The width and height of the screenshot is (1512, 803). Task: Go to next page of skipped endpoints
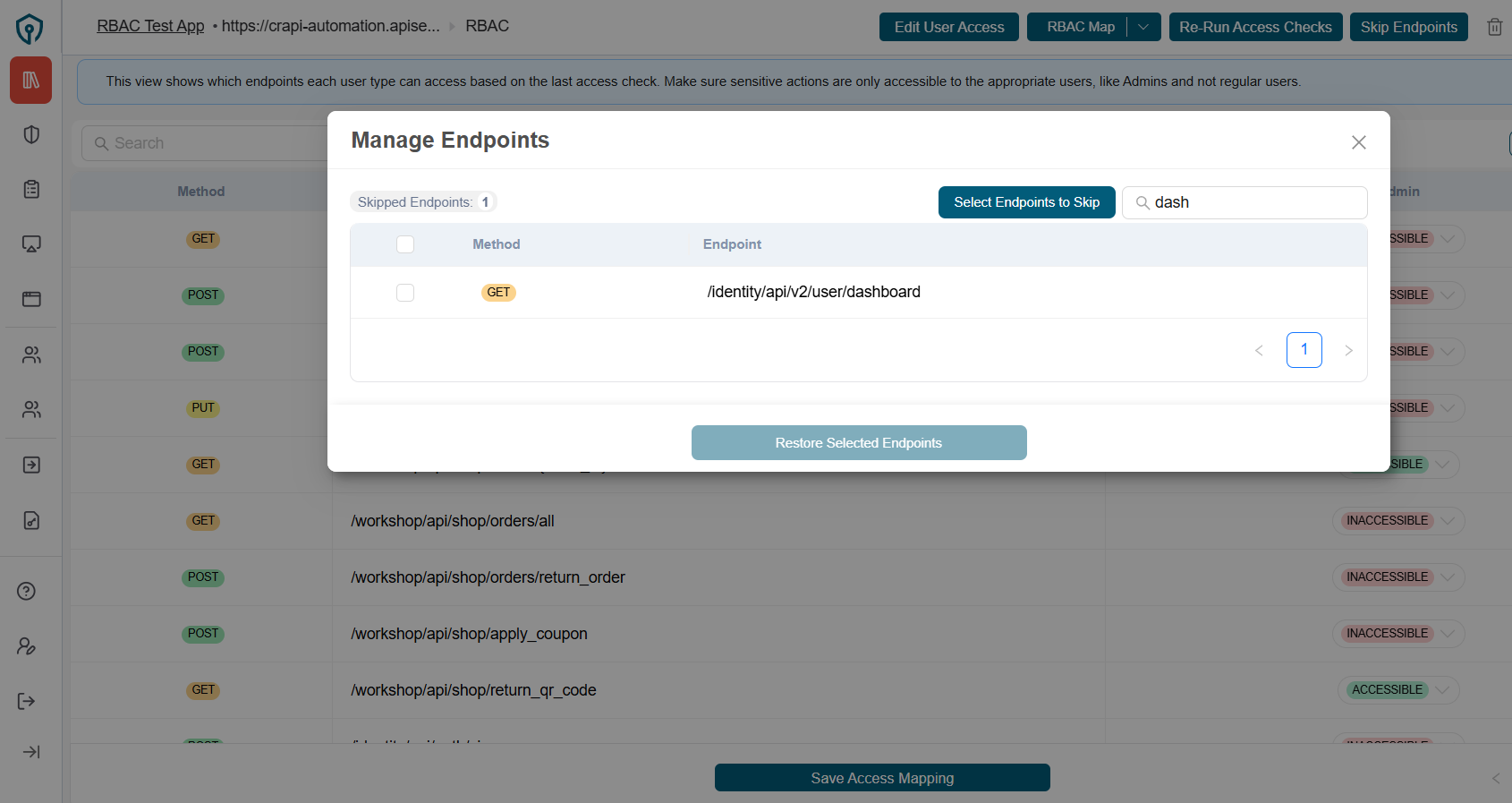(1348, 350)
